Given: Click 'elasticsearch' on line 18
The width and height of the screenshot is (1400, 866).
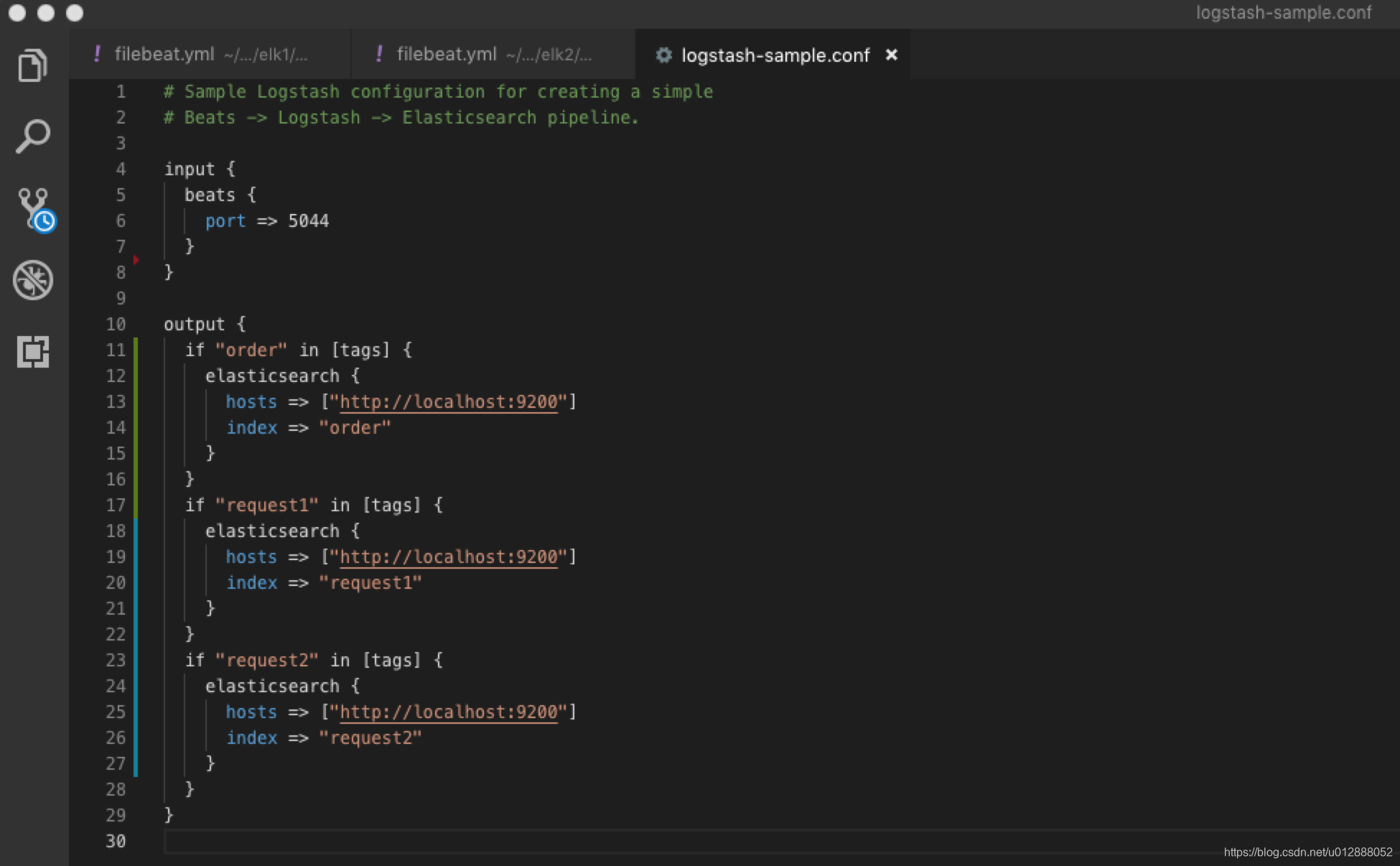Looking at the screenshot, I should (272, 531).
